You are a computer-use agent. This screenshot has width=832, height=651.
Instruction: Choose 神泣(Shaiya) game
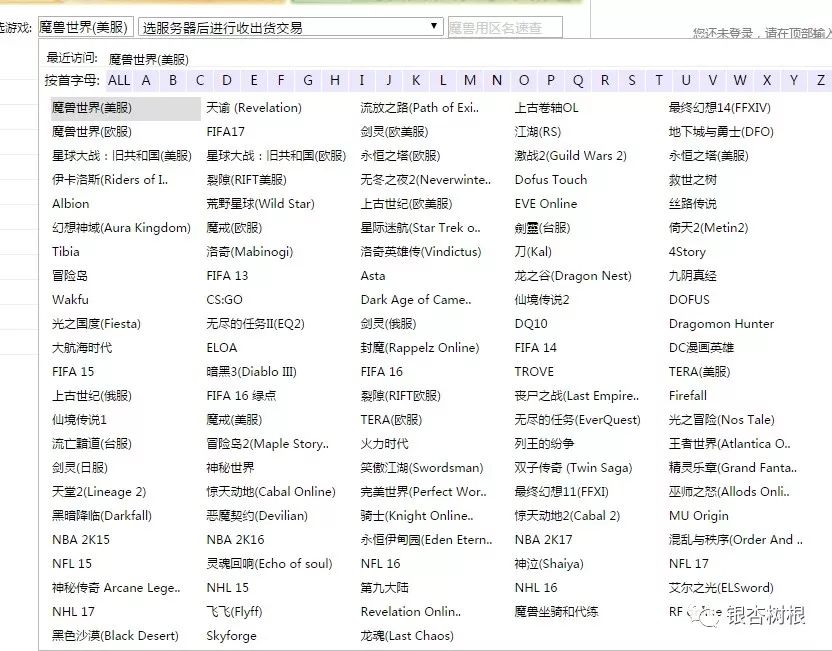click(549, 563)
